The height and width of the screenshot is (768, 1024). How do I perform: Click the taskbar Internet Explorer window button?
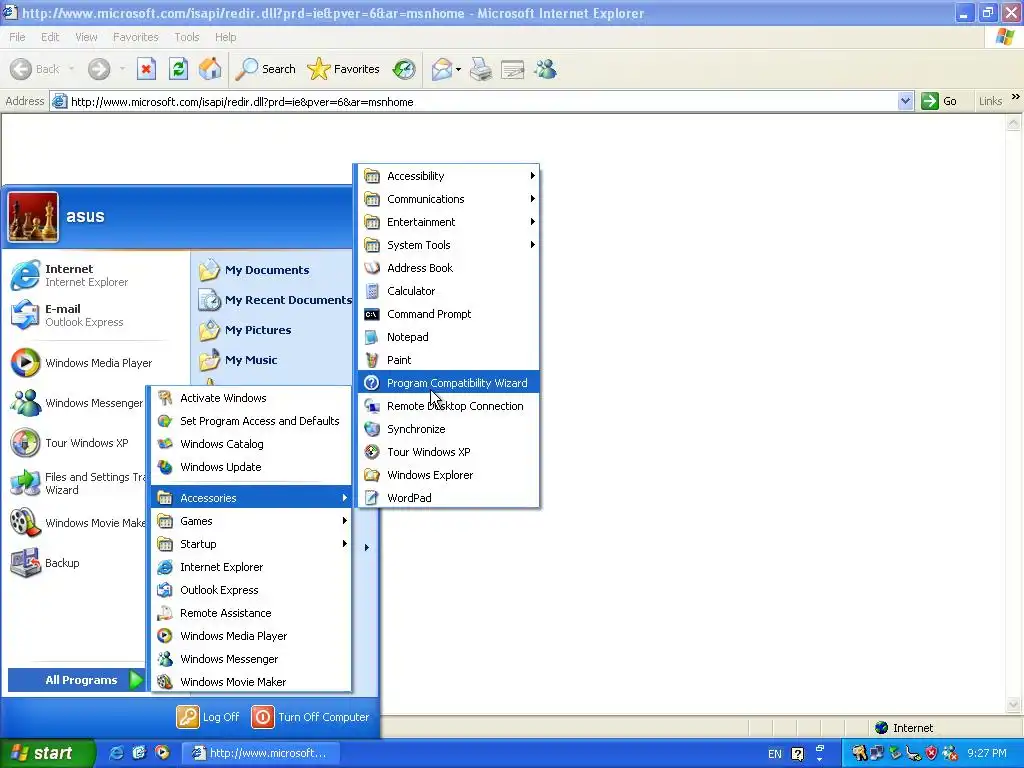click(x=260, y=753)
